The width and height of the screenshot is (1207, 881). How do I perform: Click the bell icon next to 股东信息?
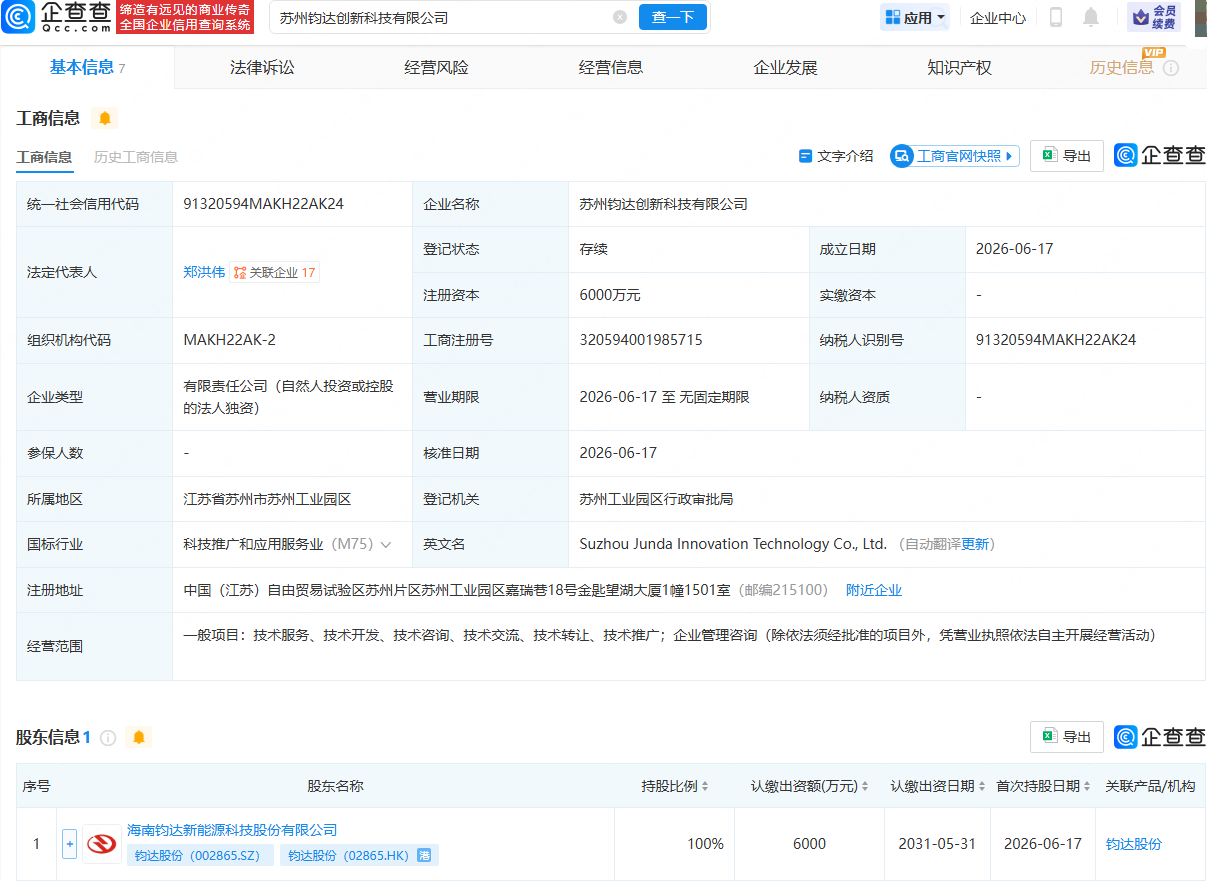click(139, 737)
